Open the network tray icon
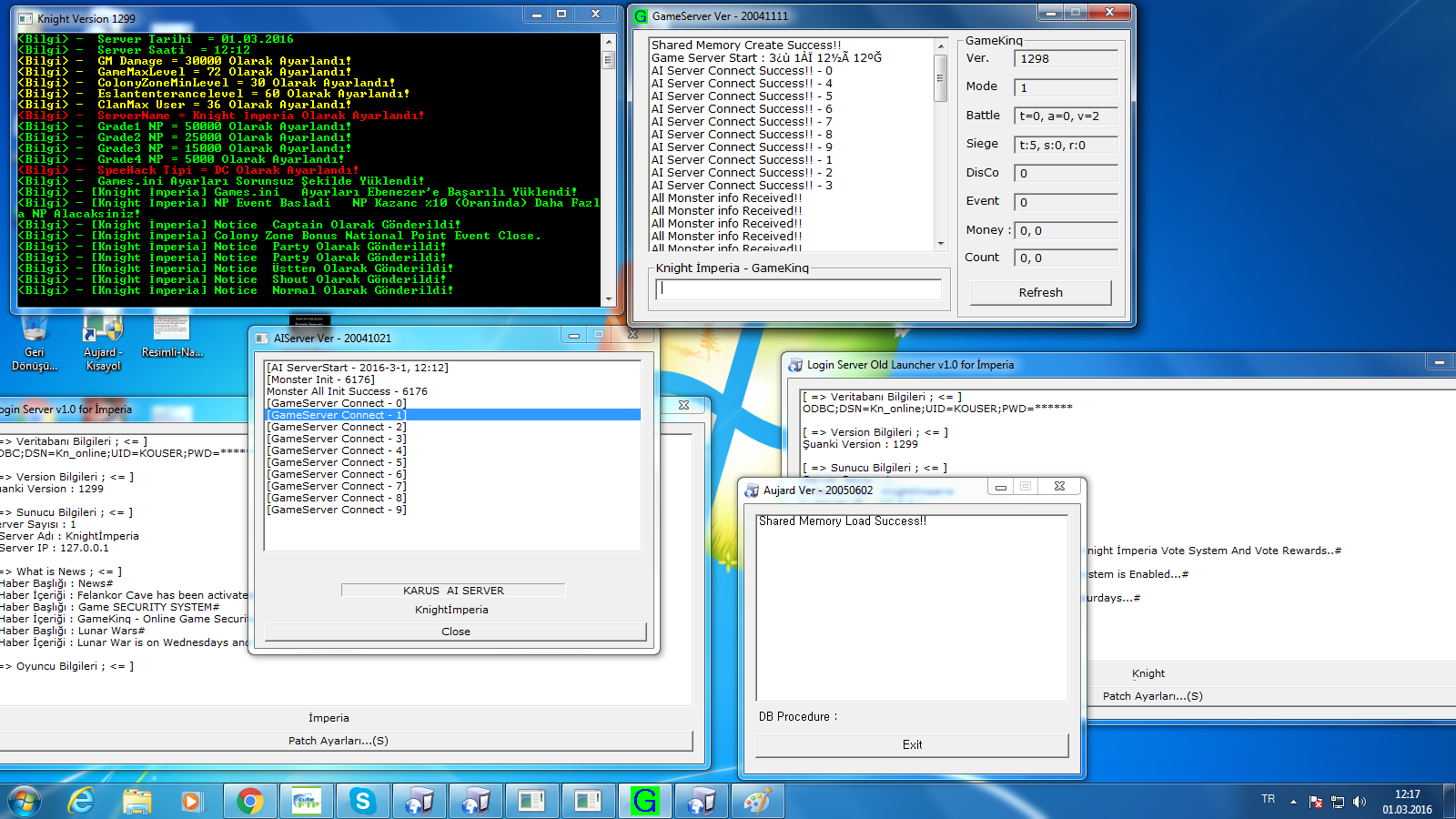This screenshot has height=819, width=1456. [1338, 802]
